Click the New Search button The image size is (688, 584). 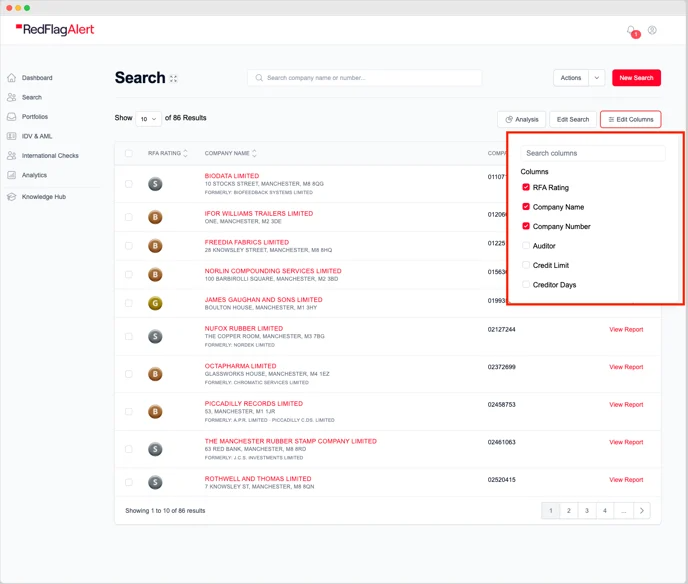click(x=636, y=78)
